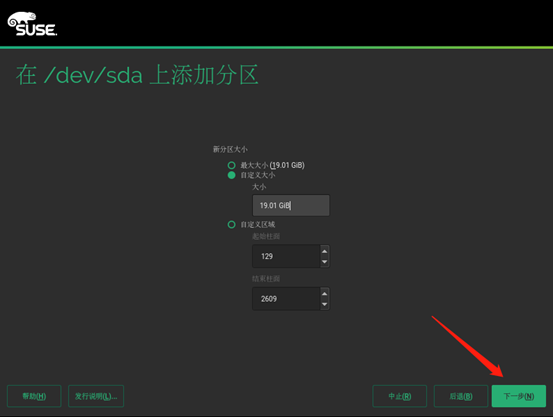The width and height of the screenshot is (553, 417).
Task: Go back with the 后退(B) button
Action: point(461,396)
